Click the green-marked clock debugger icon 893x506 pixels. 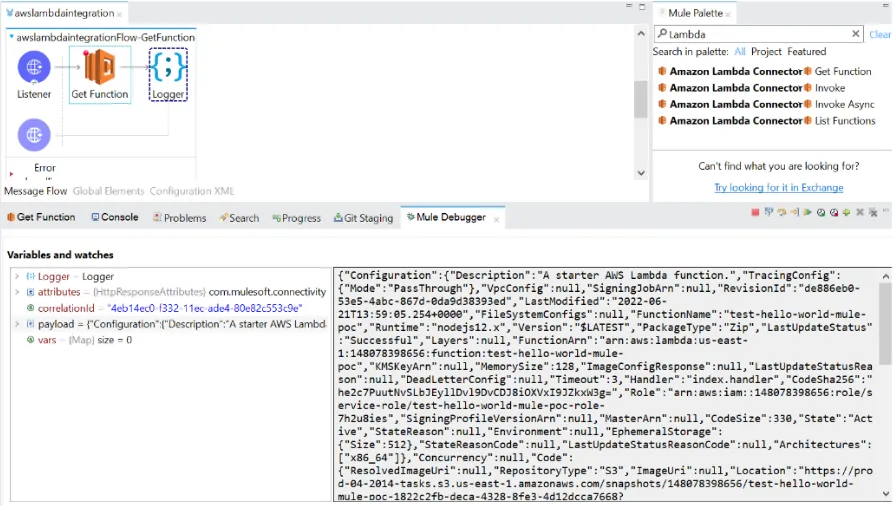point(821,213)
